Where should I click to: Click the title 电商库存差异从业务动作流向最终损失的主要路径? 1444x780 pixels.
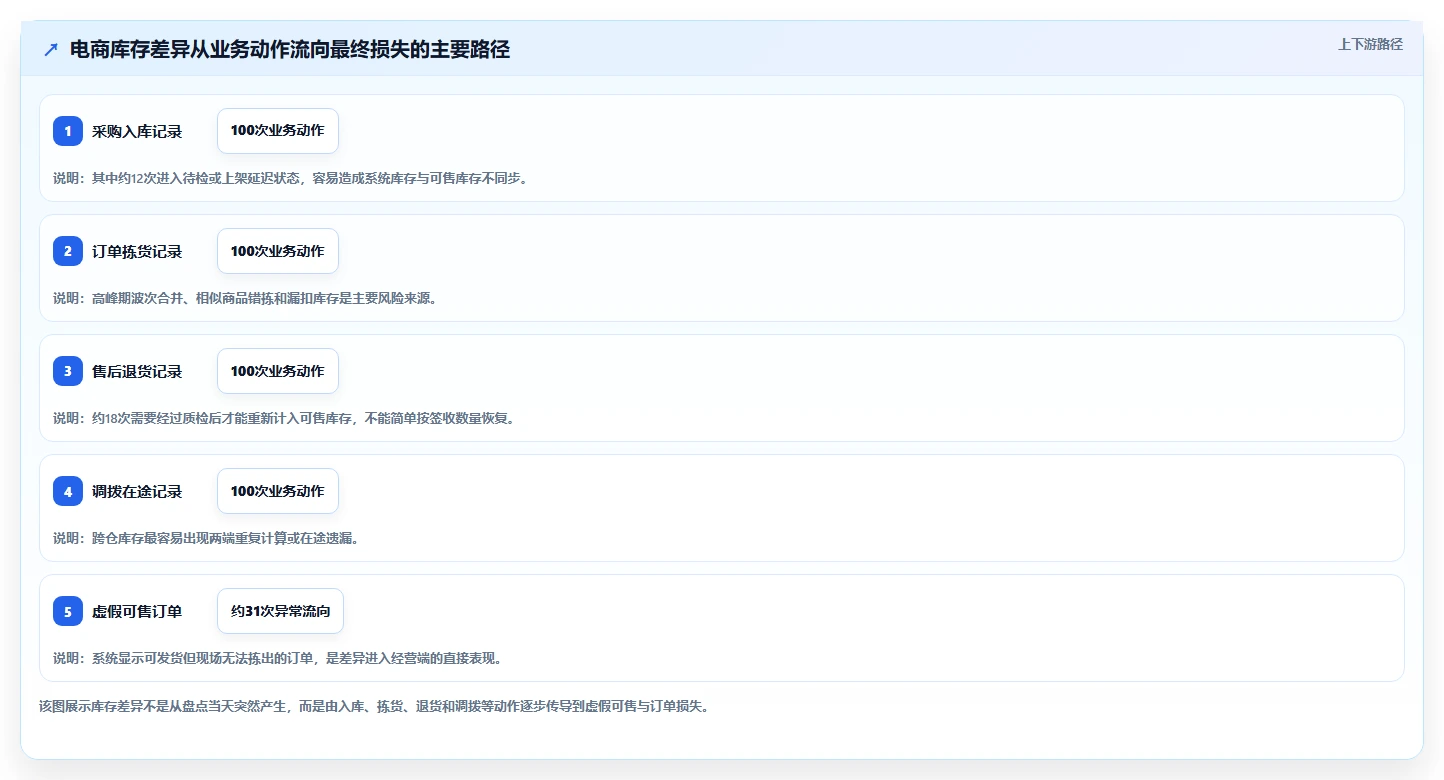click(x=290, y=50)
